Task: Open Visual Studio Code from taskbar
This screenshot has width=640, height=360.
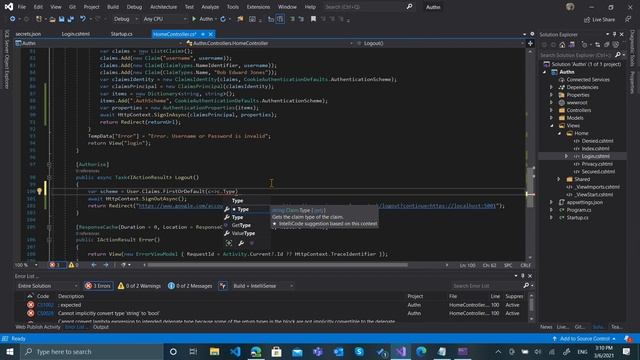Action: (x=235, y=351)
